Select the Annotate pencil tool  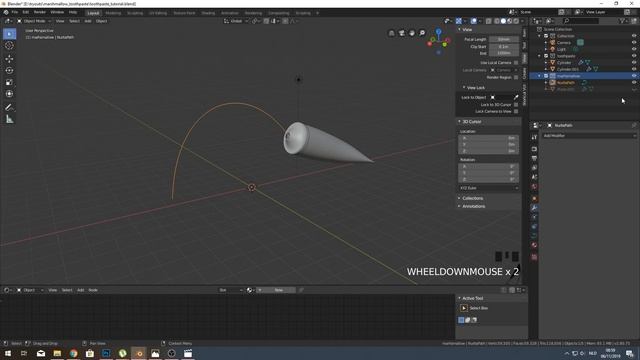[9, 107]
